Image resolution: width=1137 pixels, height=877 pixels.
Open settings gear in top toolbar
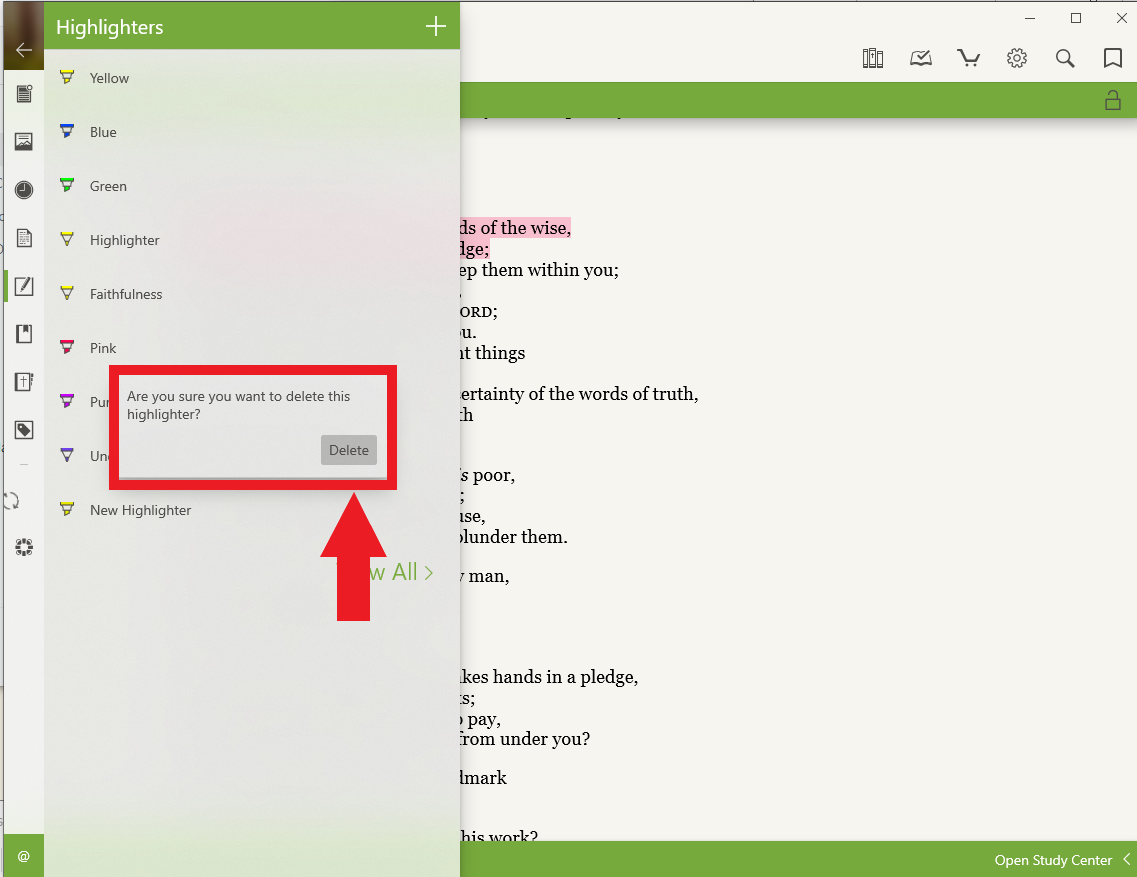coord(1017,59)
